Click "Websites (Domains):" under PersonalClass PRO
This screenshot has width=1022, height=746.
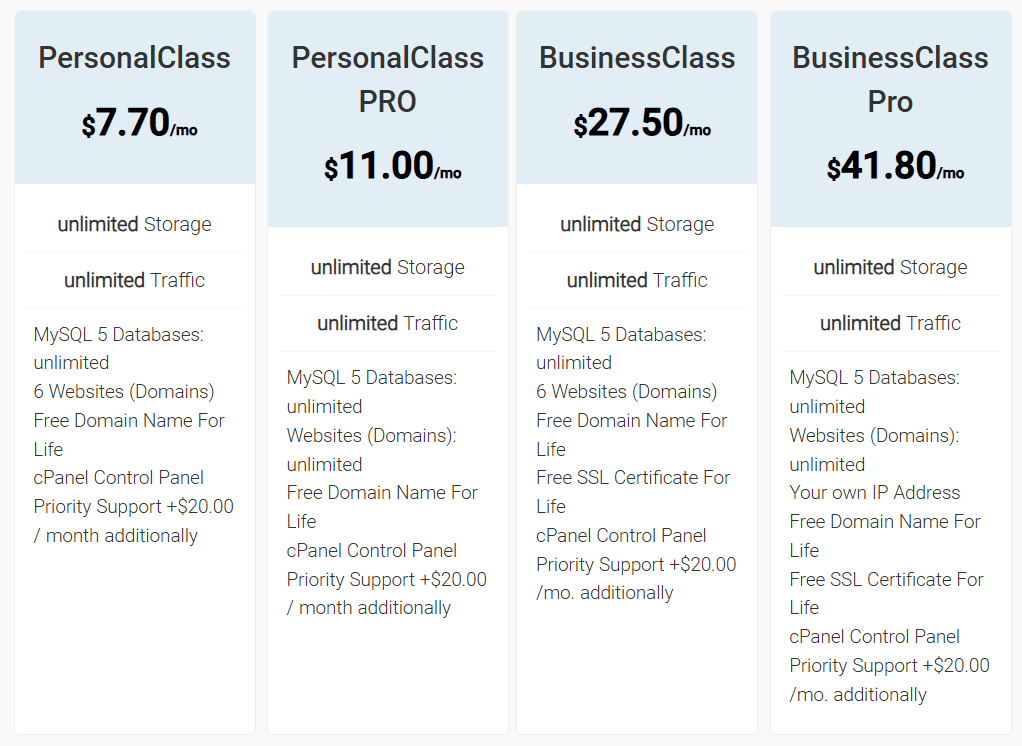pyautogui.click(x=371, y=436)
